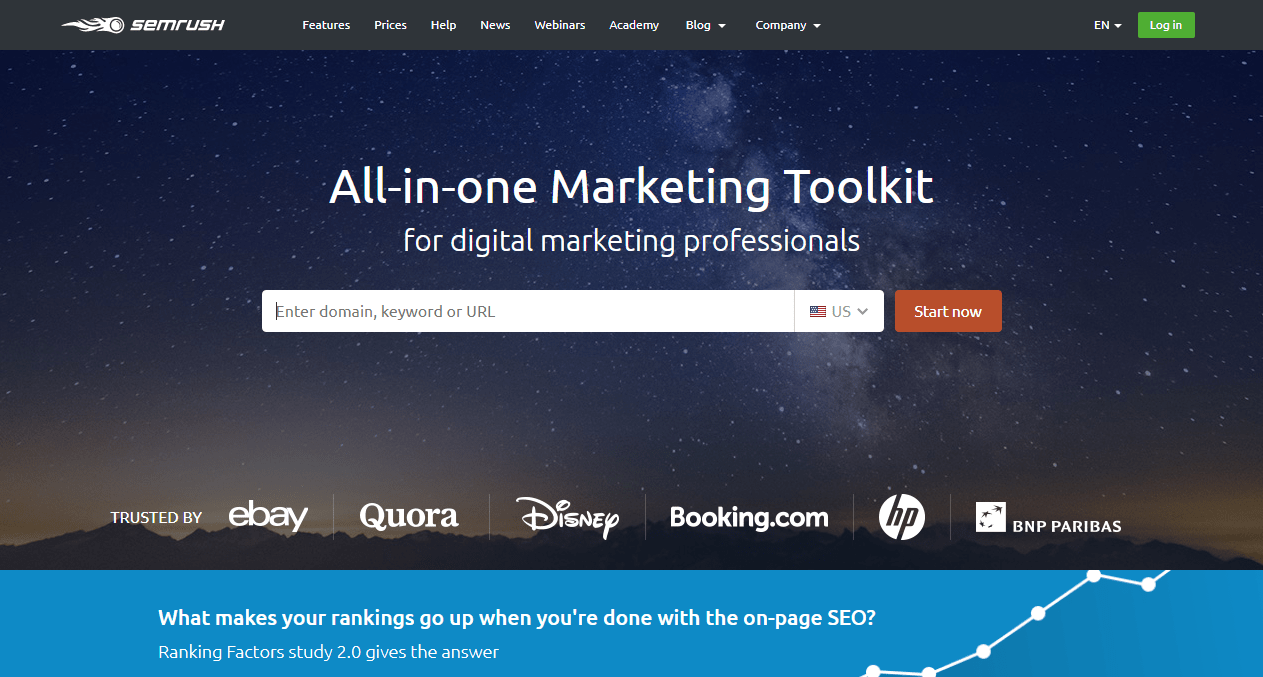Open the Features menu item

pyautogui.click(x=326, y=25)
